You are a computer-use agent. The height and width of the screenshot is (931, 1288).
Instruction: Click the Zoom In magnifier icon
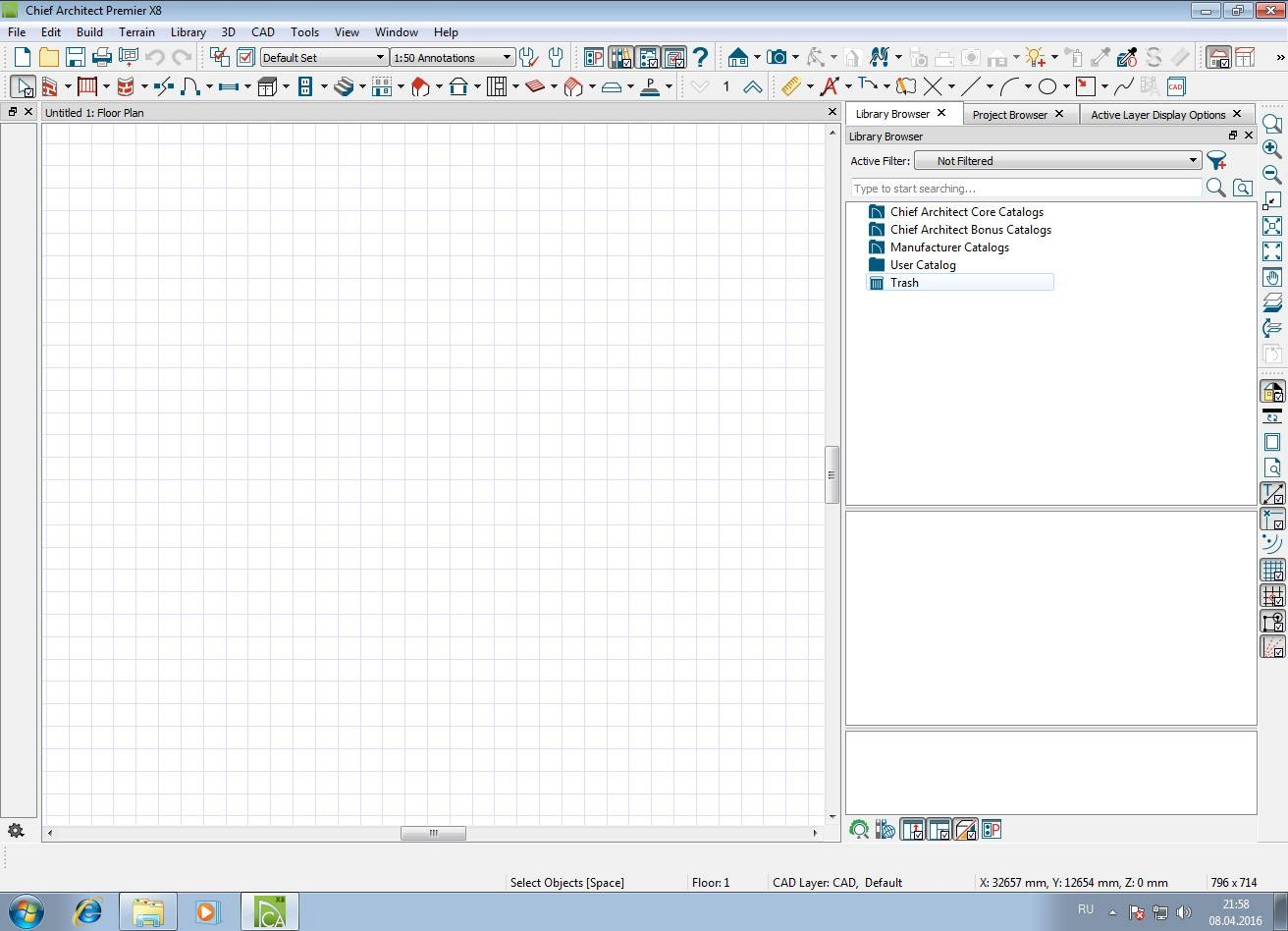pos(1272,149)
